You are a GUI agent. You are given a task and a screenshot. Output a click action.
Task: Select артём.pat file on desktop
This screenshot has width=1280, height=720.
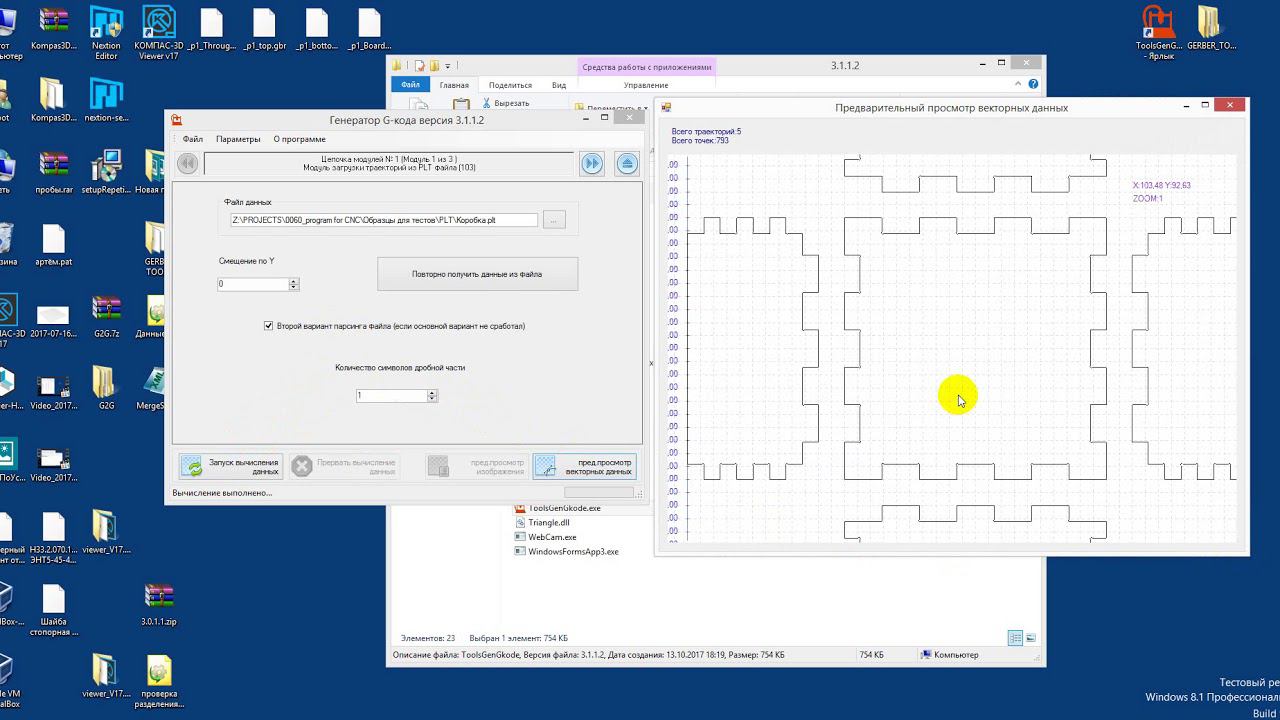point(54,244)
